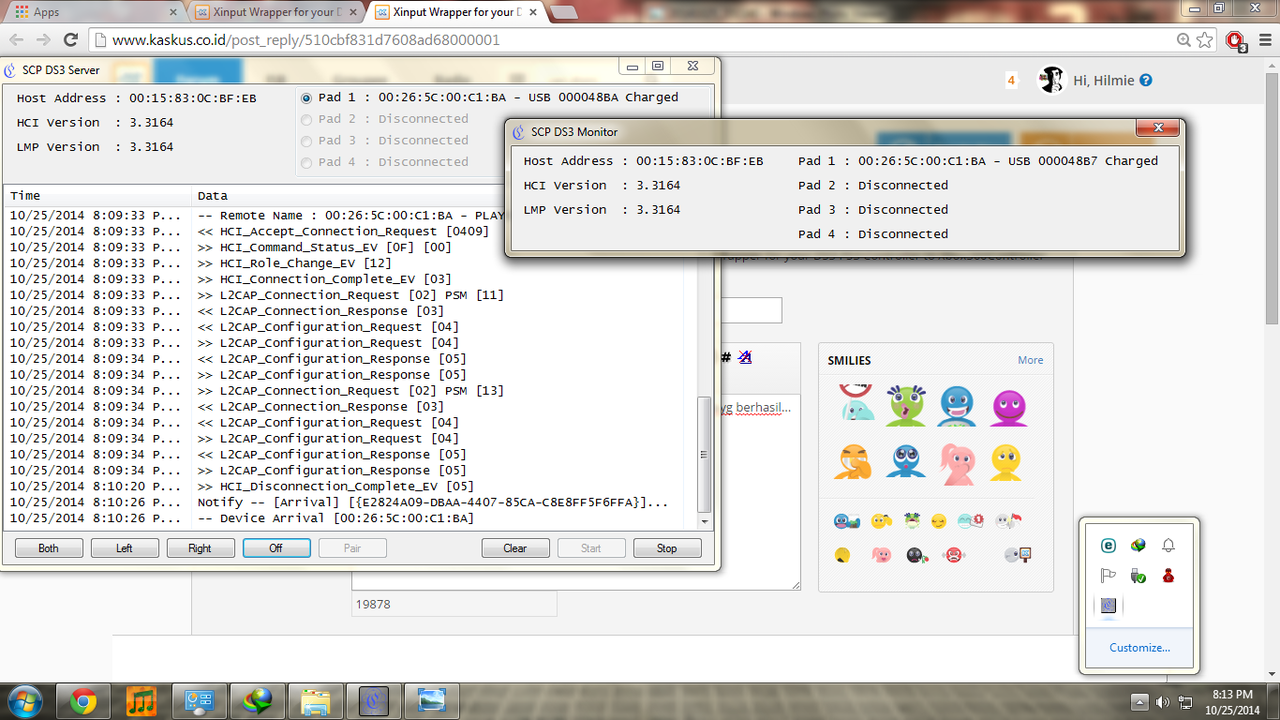Open the Hilmie user avatar

pyautogui.click(x=1051, y=80)
